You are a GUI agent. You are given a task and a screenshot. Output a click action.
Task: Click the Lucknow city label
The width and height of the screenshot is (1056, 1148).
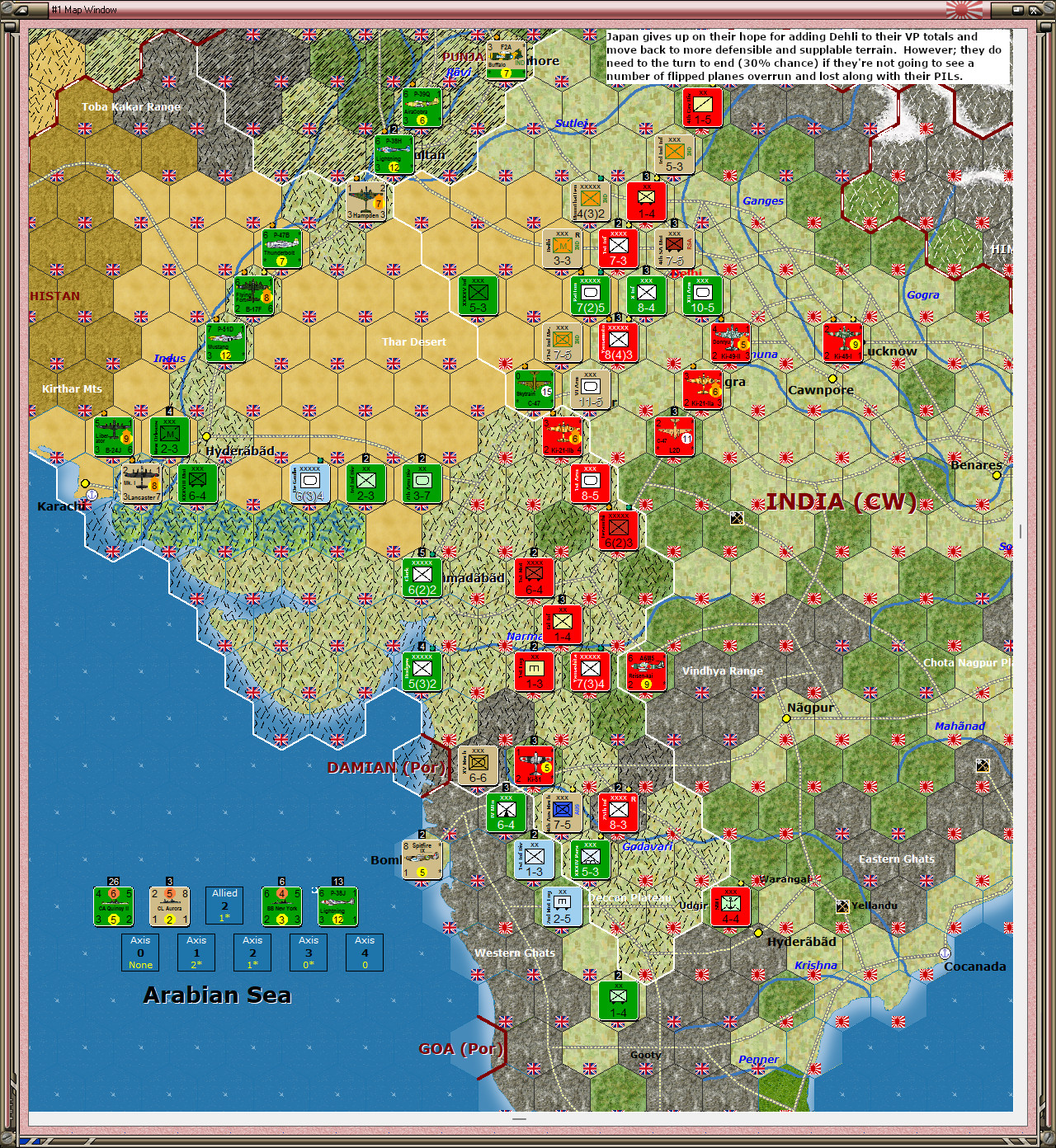click(x=890, y=351)
